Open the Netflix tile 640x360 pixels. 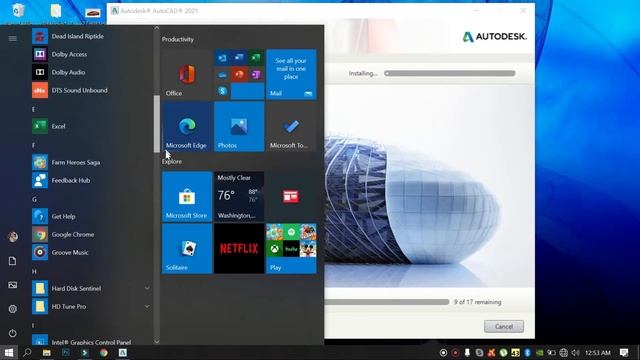(x=239, y=249)
